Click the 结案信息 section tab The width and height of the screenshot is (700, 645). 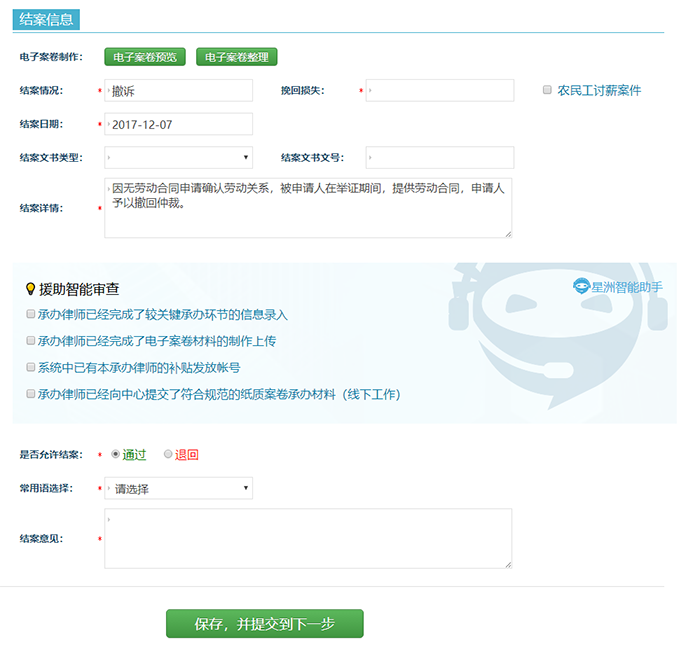click(x=46, y=20)
